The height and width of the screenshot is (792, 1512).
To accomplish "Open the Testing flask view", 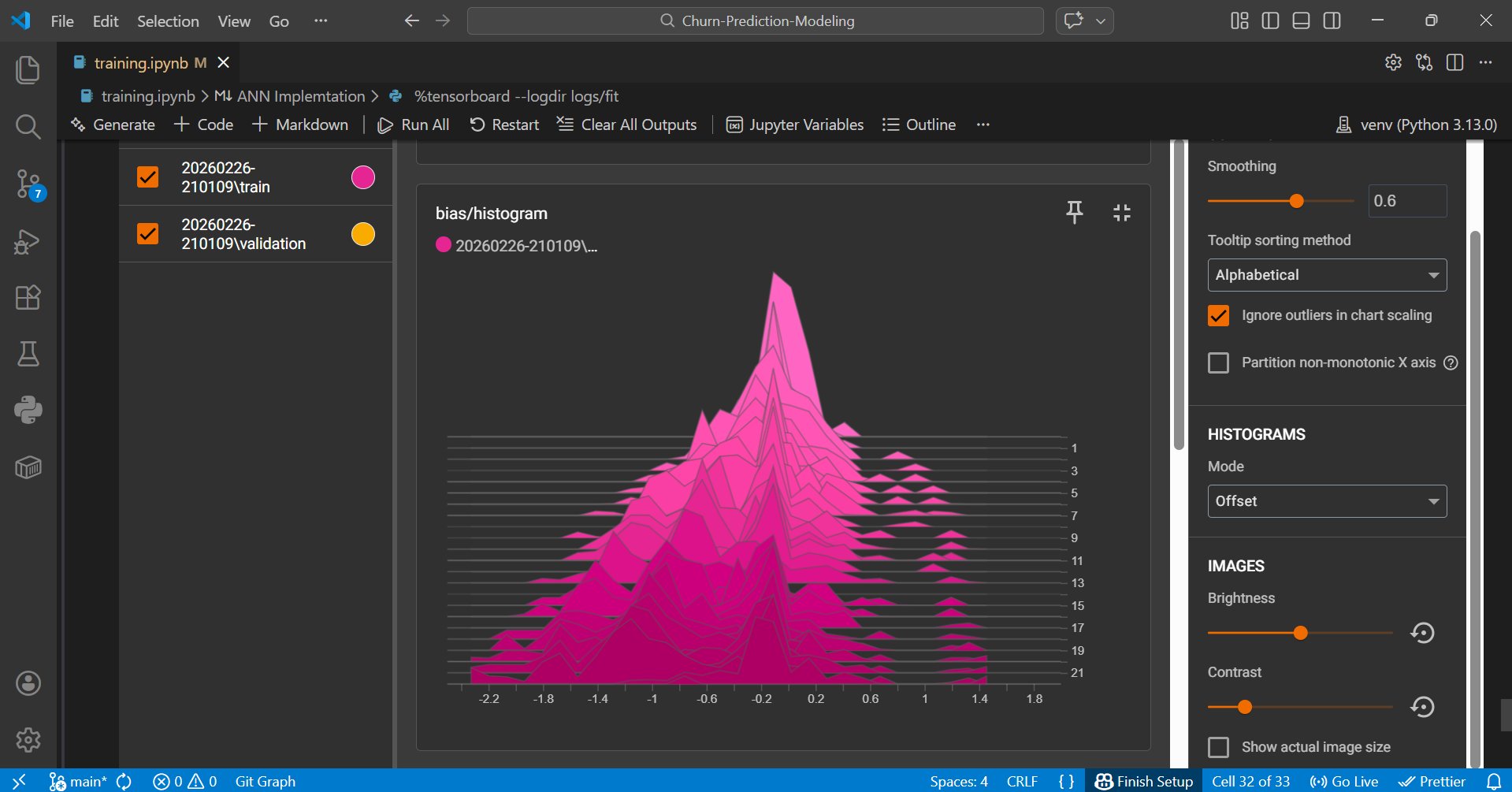I will click(x=28, y=354).
